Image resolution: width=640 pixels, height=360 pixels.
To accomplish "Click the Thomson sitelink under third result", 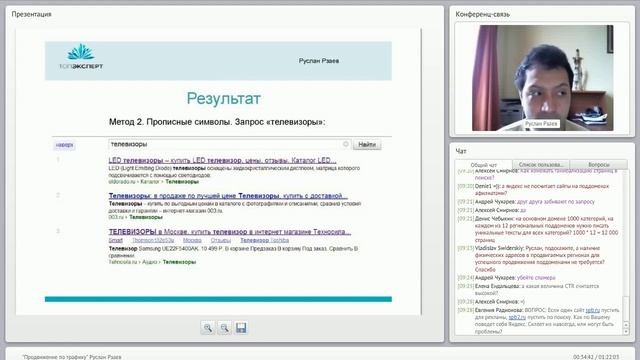I will (x=153, y=240).
